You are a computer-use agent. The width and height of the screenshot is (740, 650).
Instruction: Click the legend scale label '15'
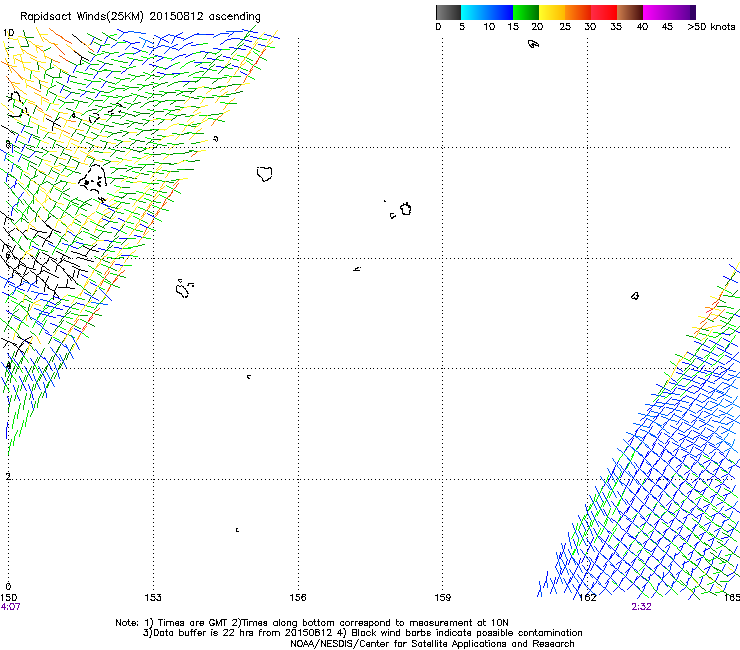pyautogui.click(x=513, y=27)
